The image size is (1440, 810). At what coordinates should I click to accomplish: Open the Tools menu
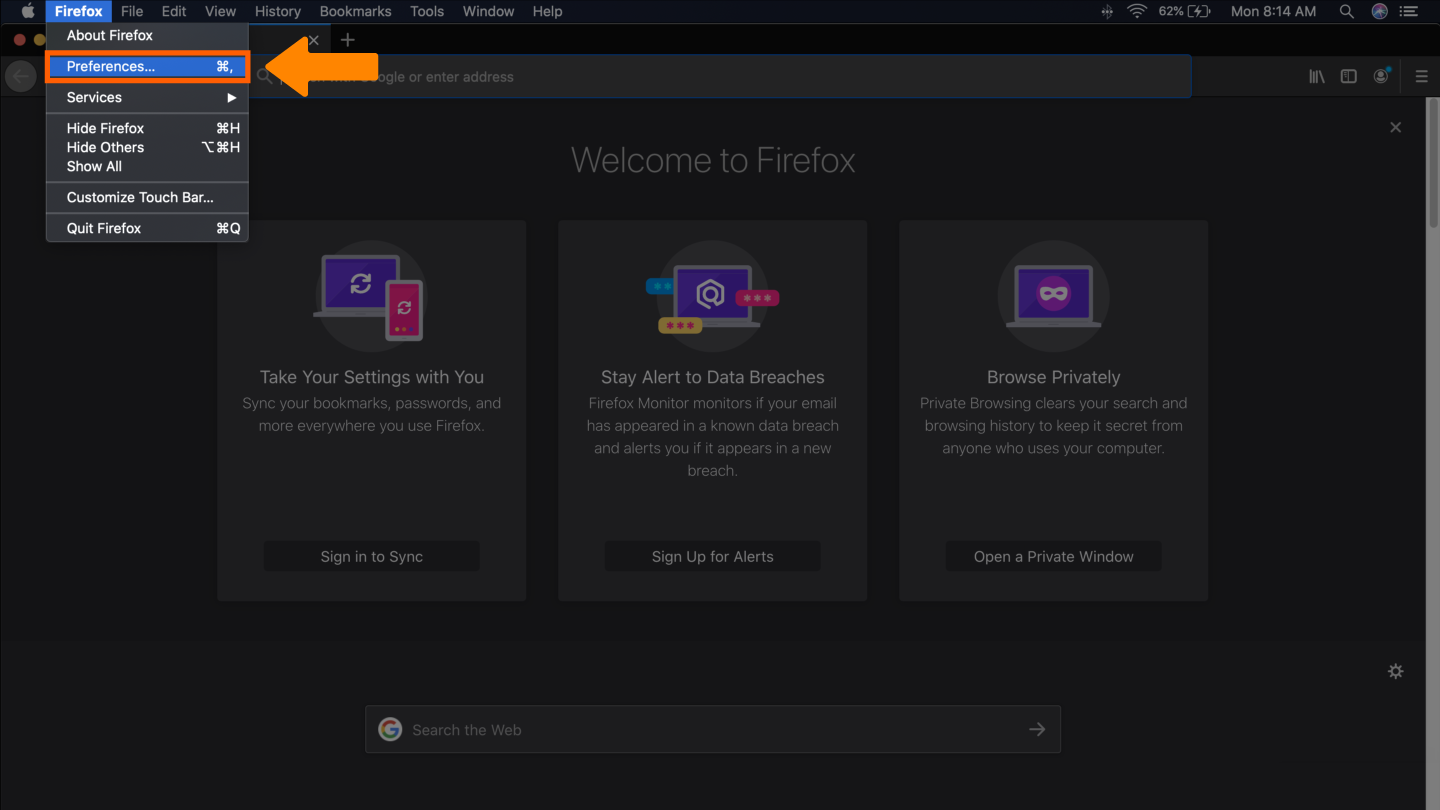tap(427, 11)
